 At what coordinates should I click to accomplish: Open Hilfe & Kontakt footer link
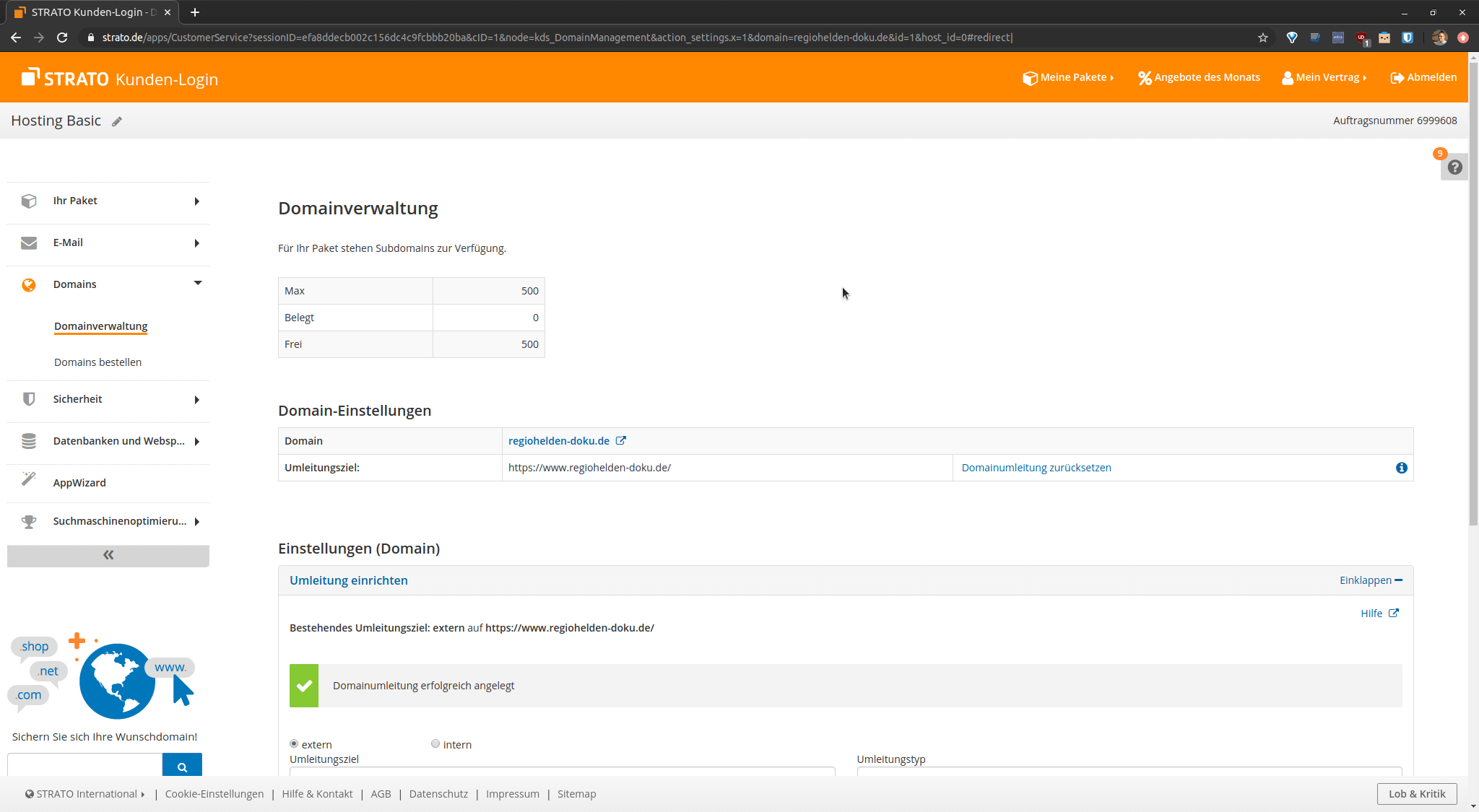(317, 794)
